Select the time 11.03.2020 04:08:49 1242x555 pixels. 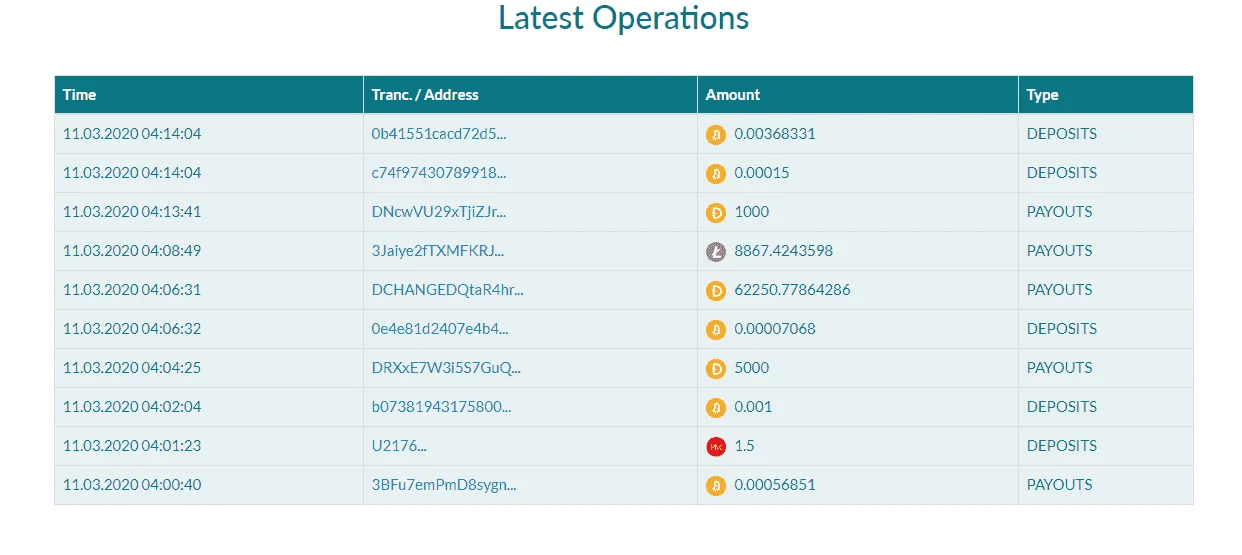coord(132,251)
